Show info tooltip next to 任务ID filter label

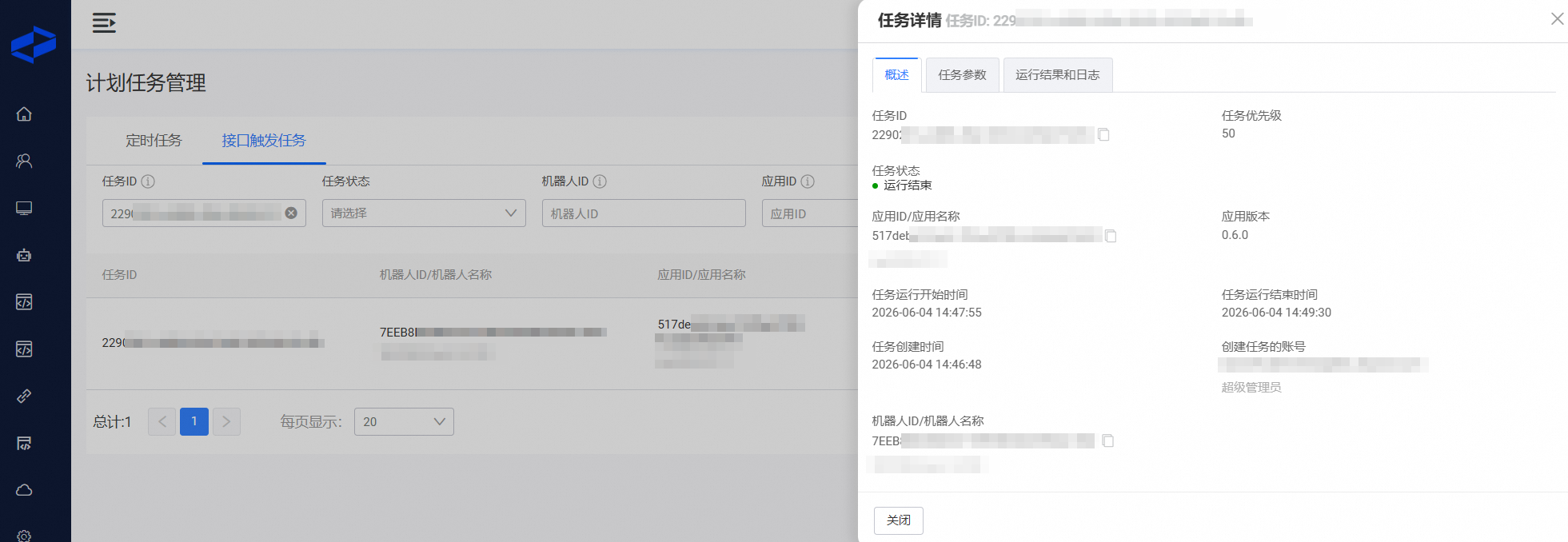[148, 181]
